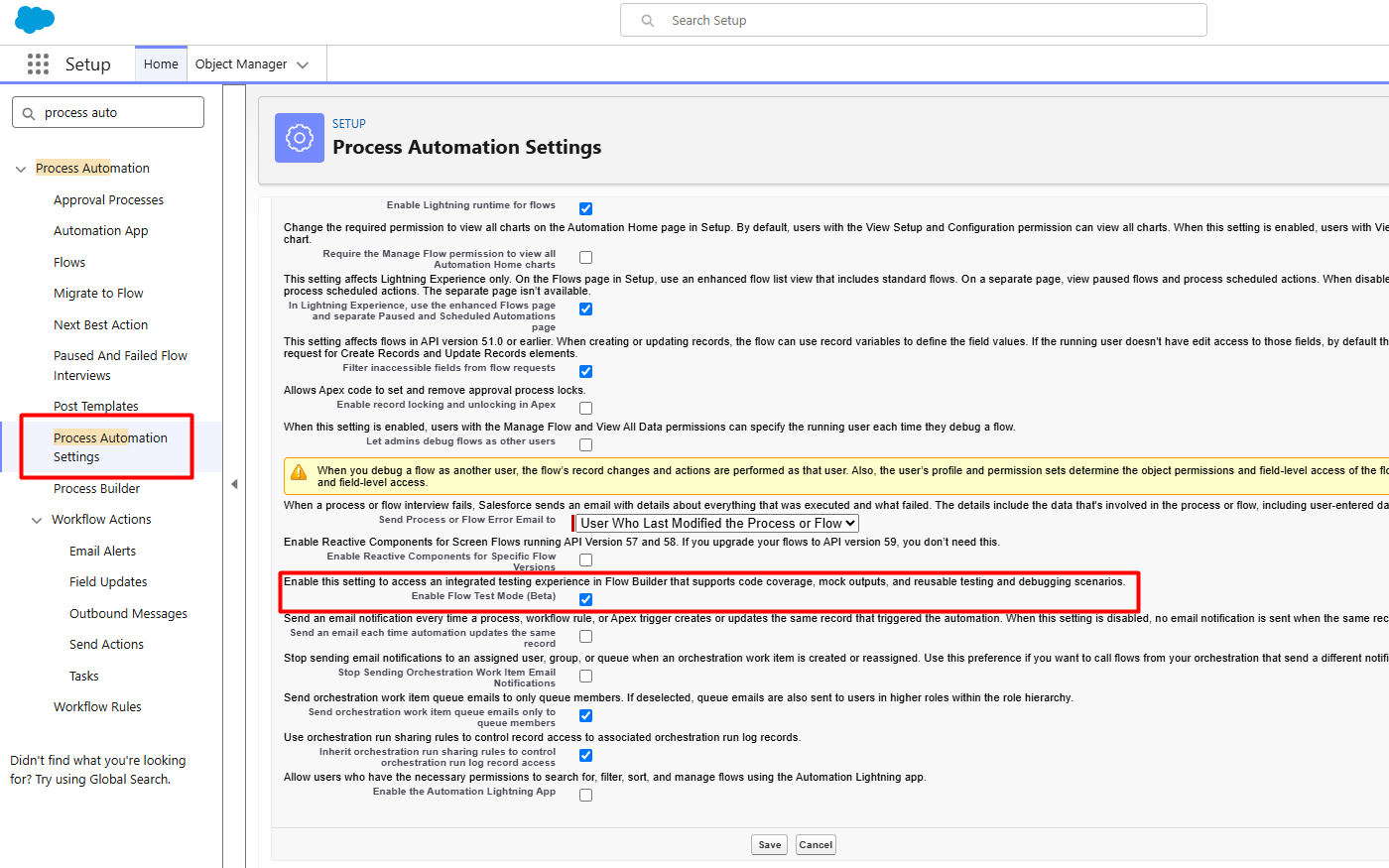Open the App Launcher dots grid
Image resolution: width=1389 pixels, height=868 pixels.
[x=38, y=63]
